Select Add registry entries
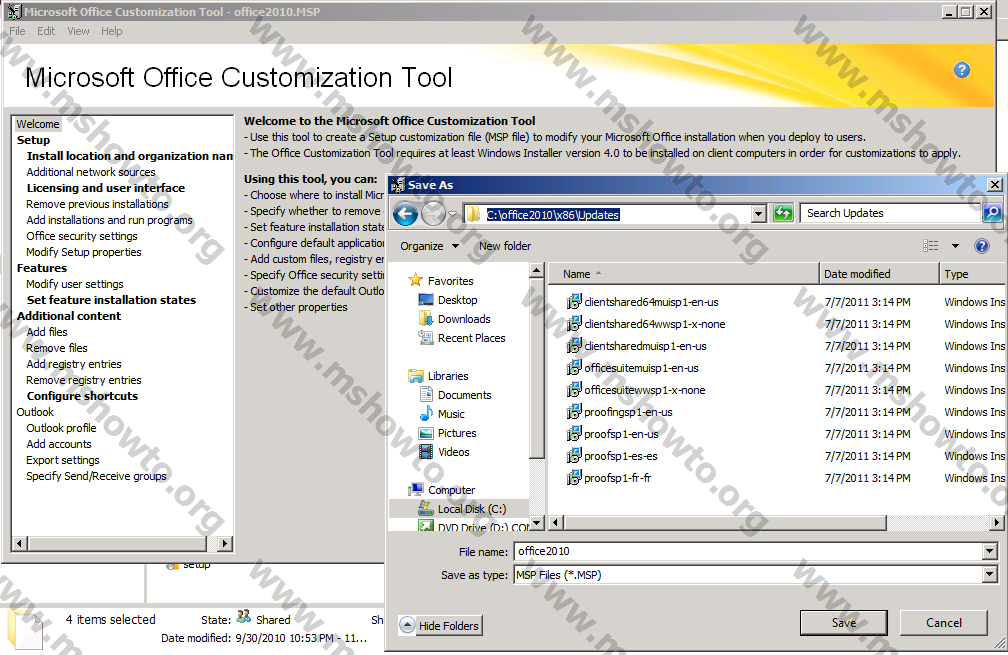The width and height of the screenshot is (1008, 655). pyautogui.click(x=73, y=364)
